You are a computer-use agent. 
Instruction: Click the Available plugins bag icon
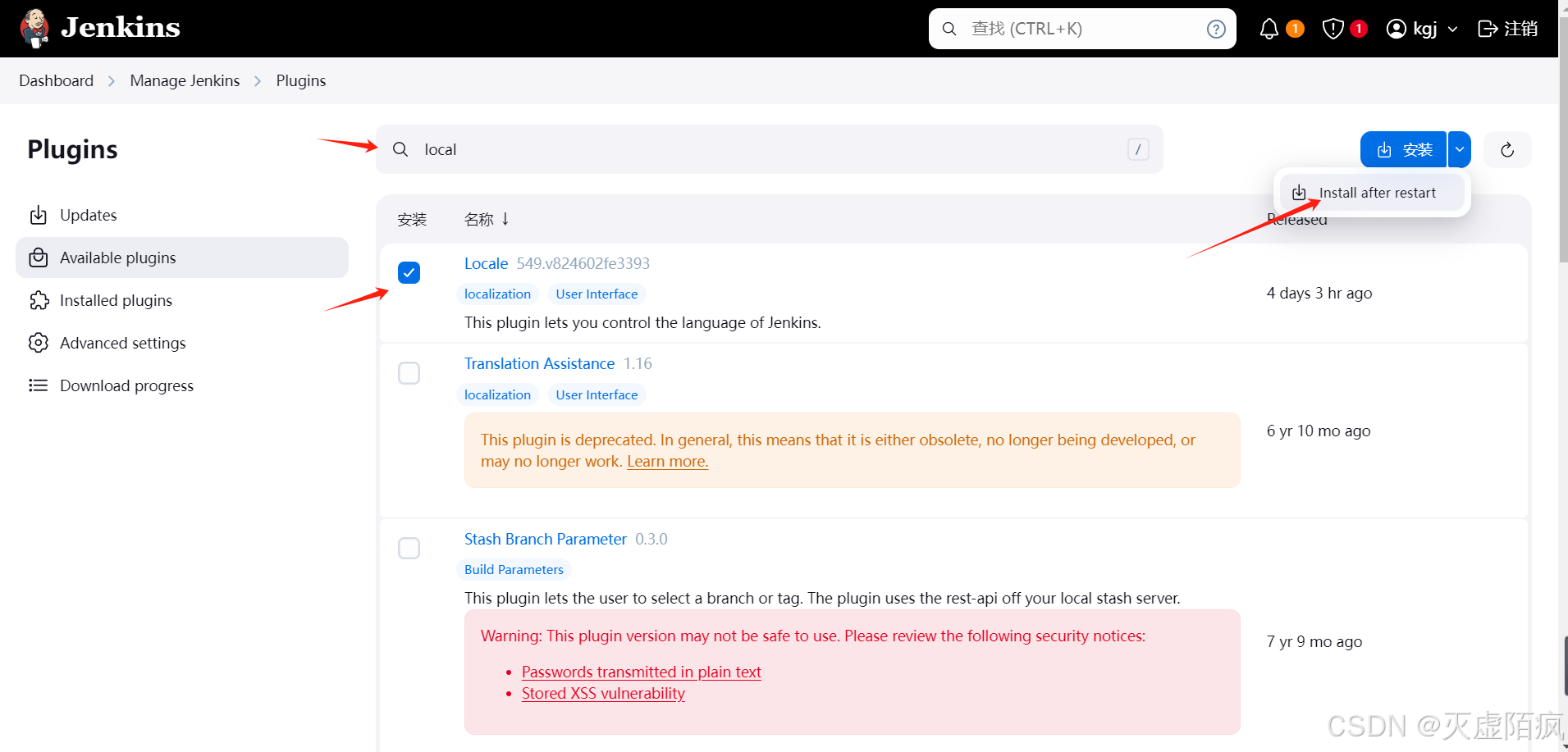(x=39, y=258)
